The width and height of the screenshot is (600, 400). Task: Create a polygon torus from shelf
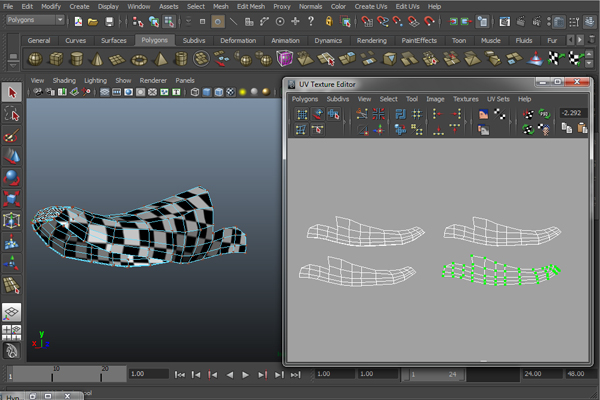click(139, 59)
